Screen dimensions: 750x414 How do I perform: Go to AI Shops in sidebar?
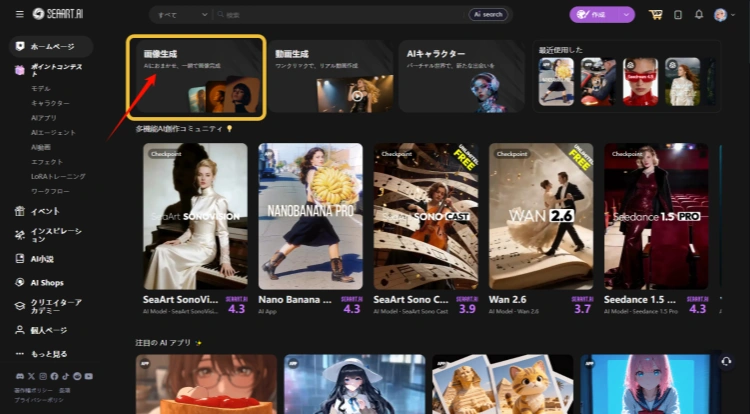pyautogui.click(x=46, y=283)
